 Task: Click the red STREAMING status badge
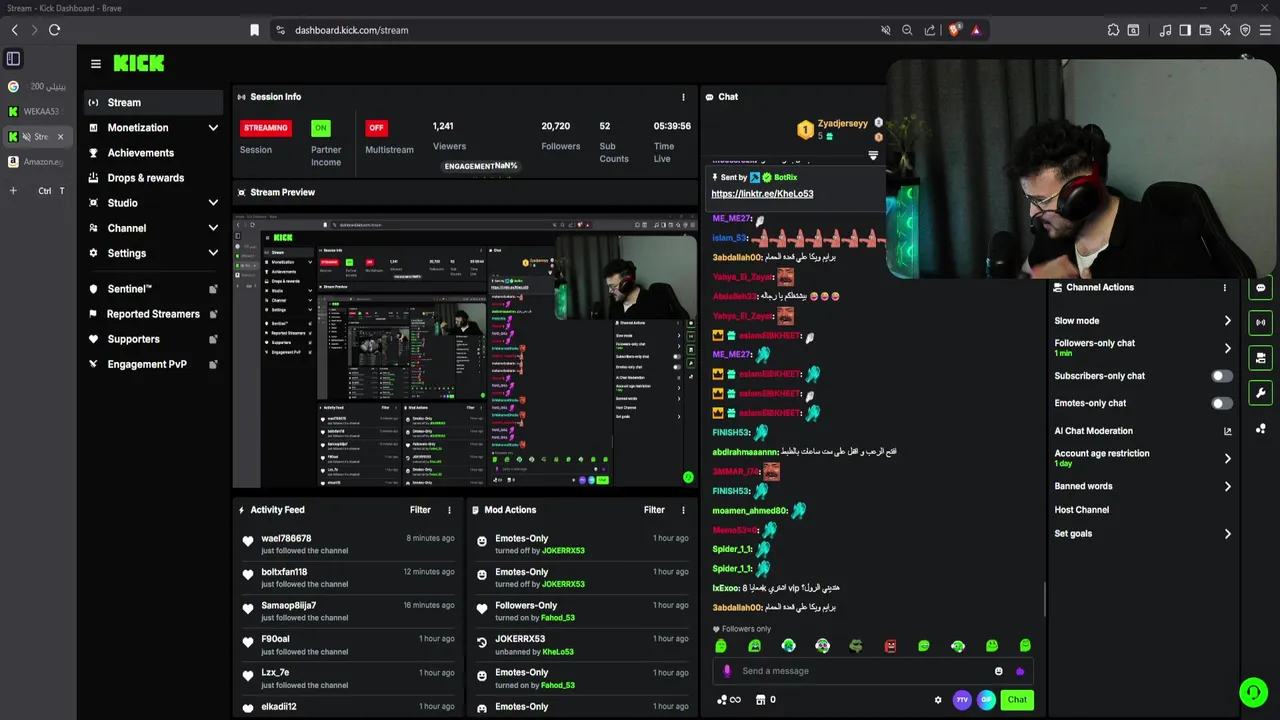coord(266,128)
